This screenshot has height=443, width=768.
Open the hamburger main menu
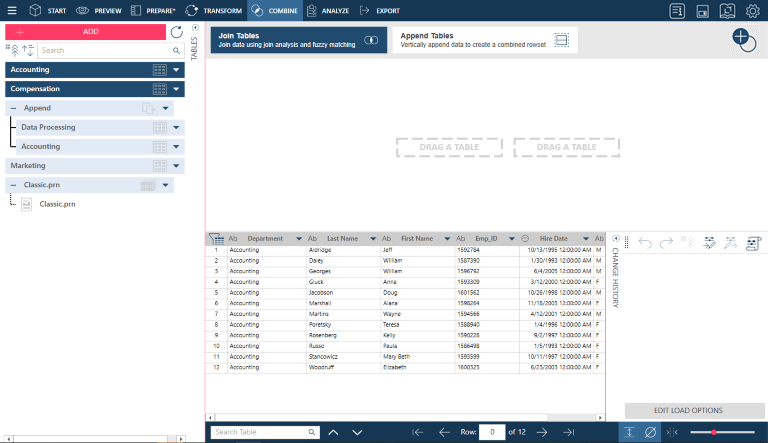[12, 10]
